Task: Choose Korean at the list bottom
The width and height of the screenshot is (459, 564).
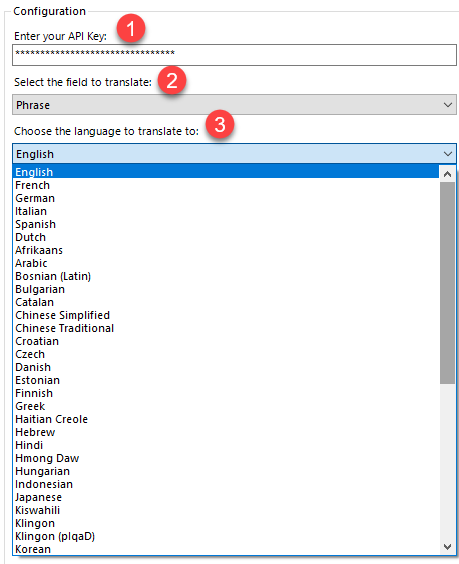Action: 226,549
